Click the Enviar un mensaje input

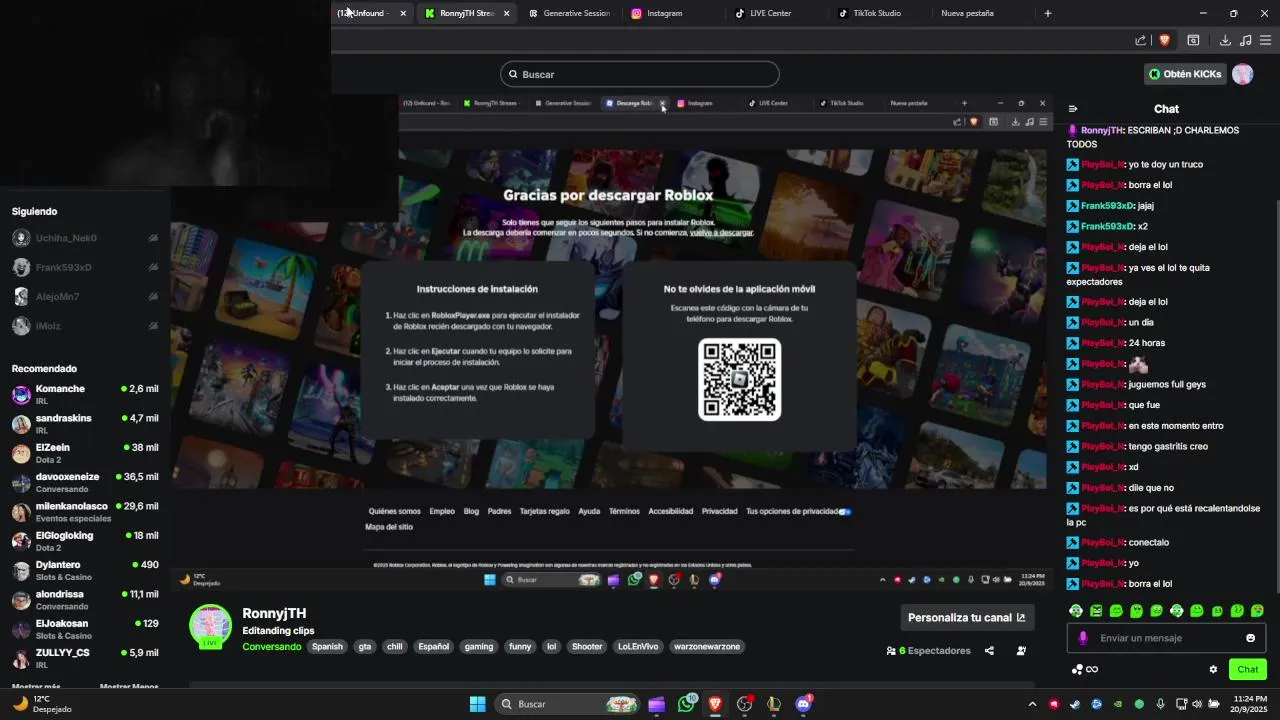tap(1166, 638)
